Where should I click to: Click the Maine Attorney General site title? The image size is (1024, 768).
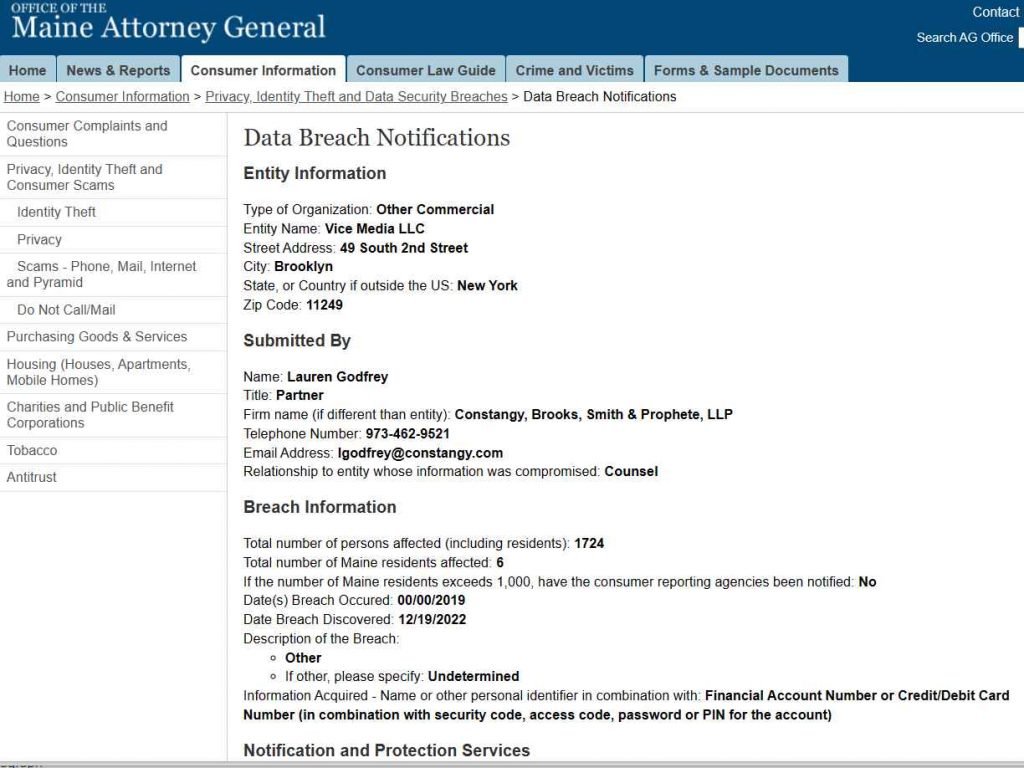[x=168, y=27]
